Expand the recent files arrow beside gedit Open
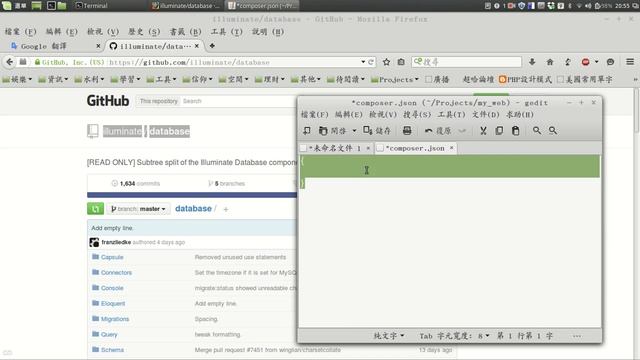 (x=354, y=131)
